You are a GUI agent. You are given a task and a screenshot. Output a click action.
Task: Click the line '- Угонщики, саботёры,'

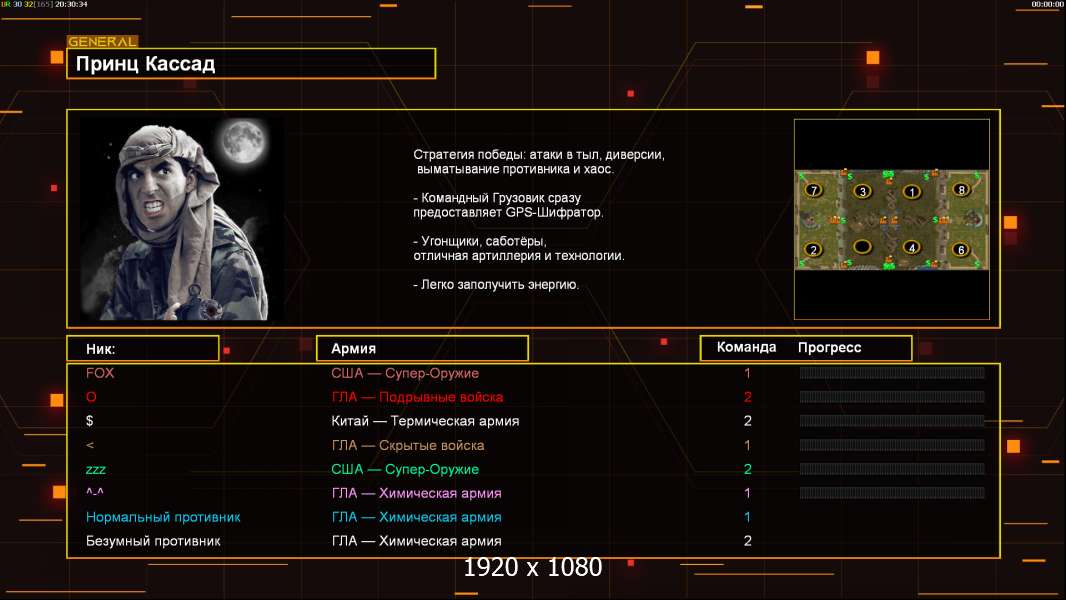coord(480,241)
